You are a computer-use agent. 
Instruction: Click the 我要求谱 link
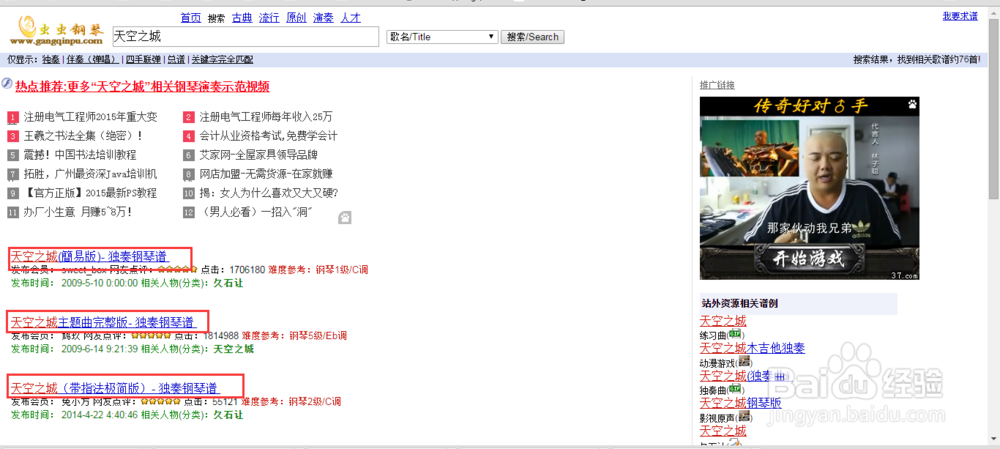960,17
